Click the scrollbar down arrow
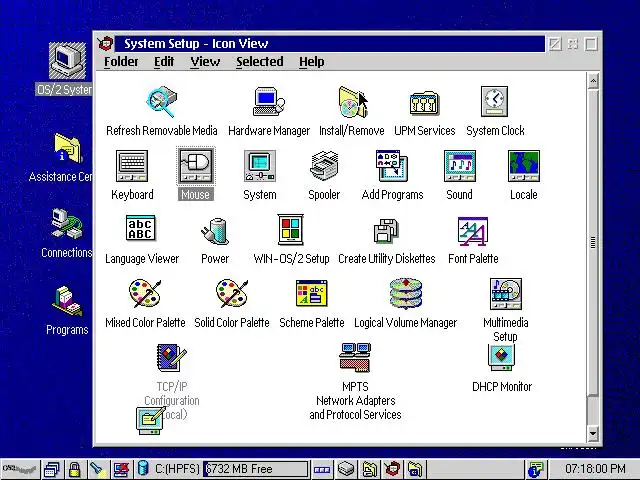 click(593, 433)
